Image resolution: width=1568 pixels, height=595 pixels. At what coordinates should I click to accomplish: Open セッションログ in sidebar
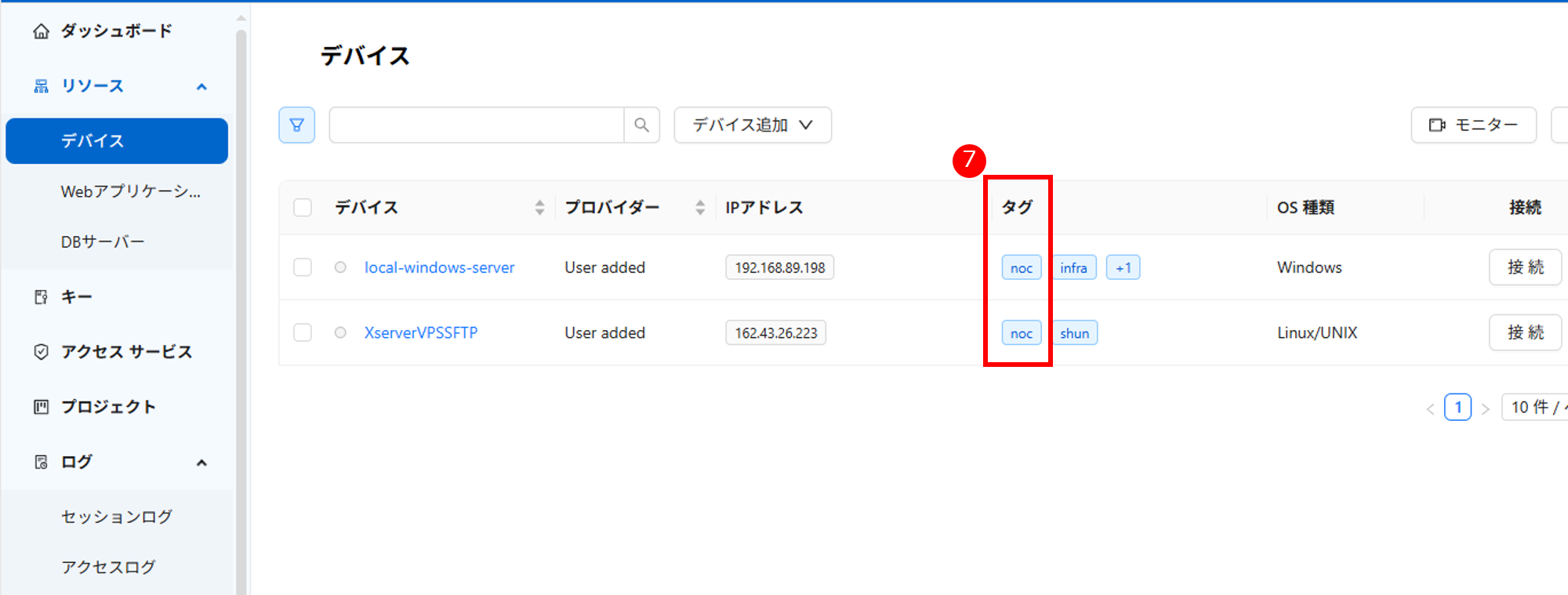pos(117,517)
